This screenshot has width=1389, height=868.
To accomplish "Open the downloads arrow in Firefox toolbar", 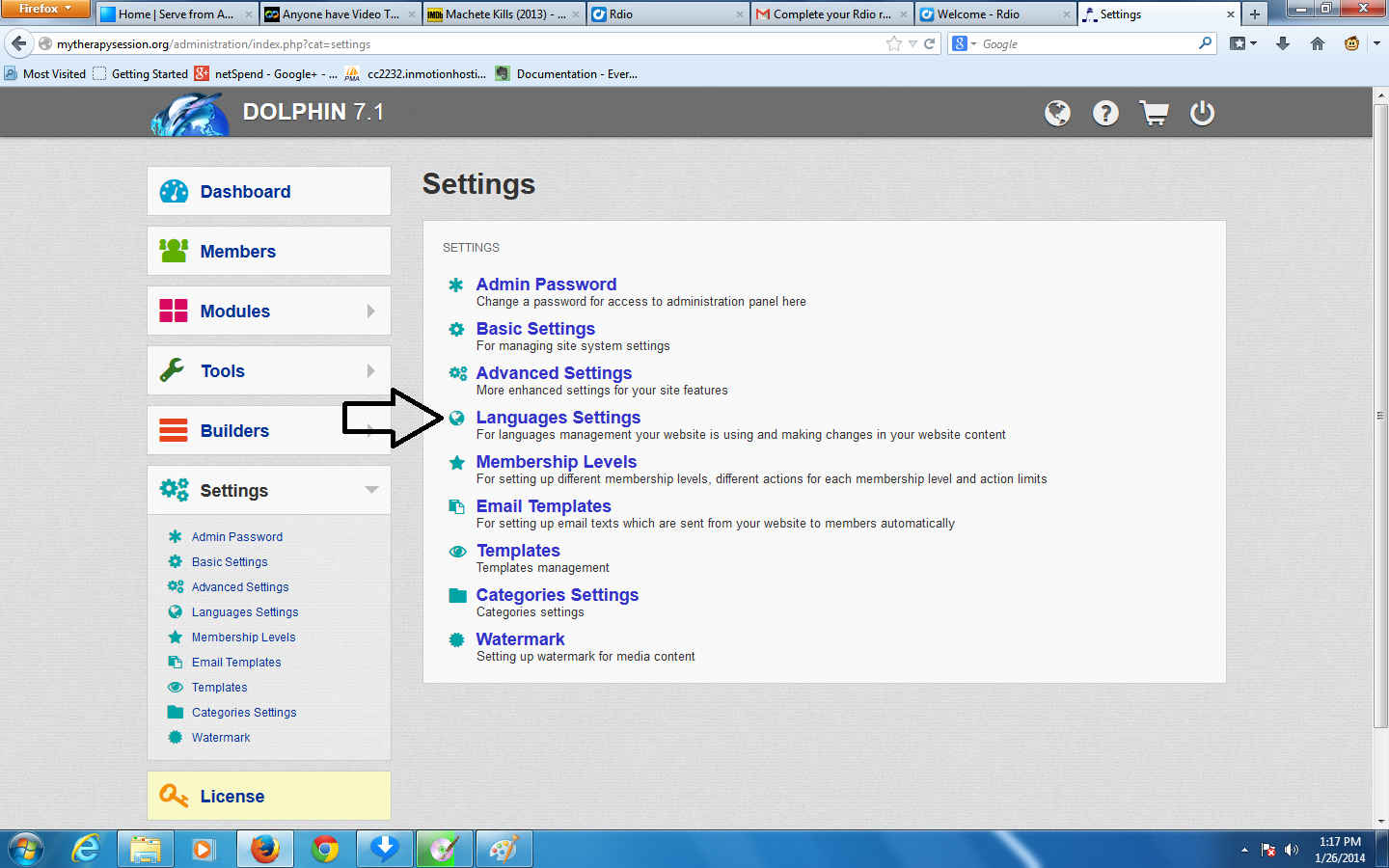I will click(1283, 43).
